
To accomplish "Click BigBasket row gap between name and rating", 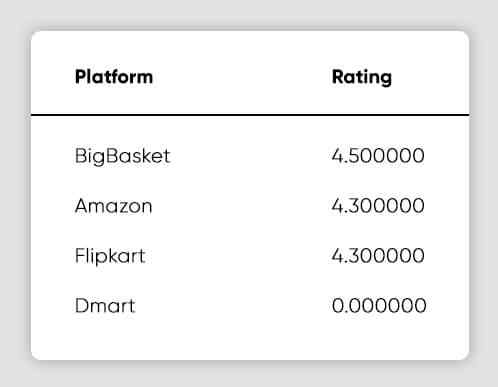I will (251, 156).
